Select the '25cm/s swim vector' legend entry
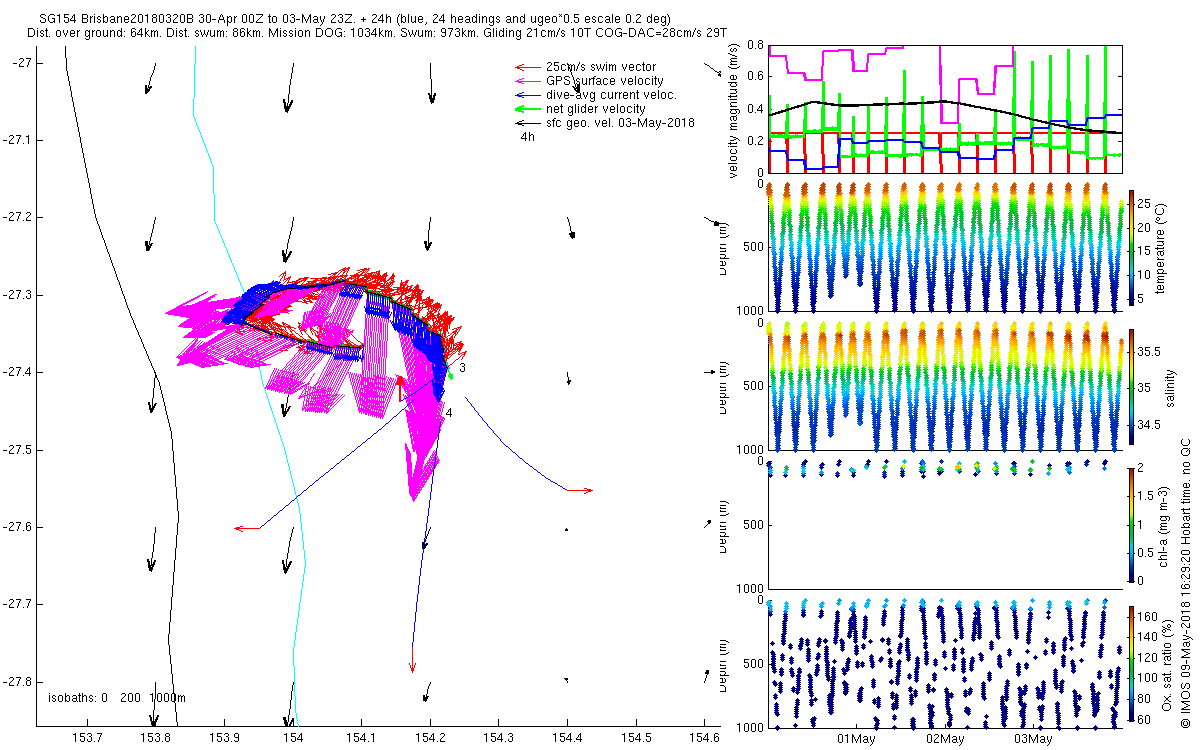The width and height of the screenshot is (1200, 750). pos(601,66)
